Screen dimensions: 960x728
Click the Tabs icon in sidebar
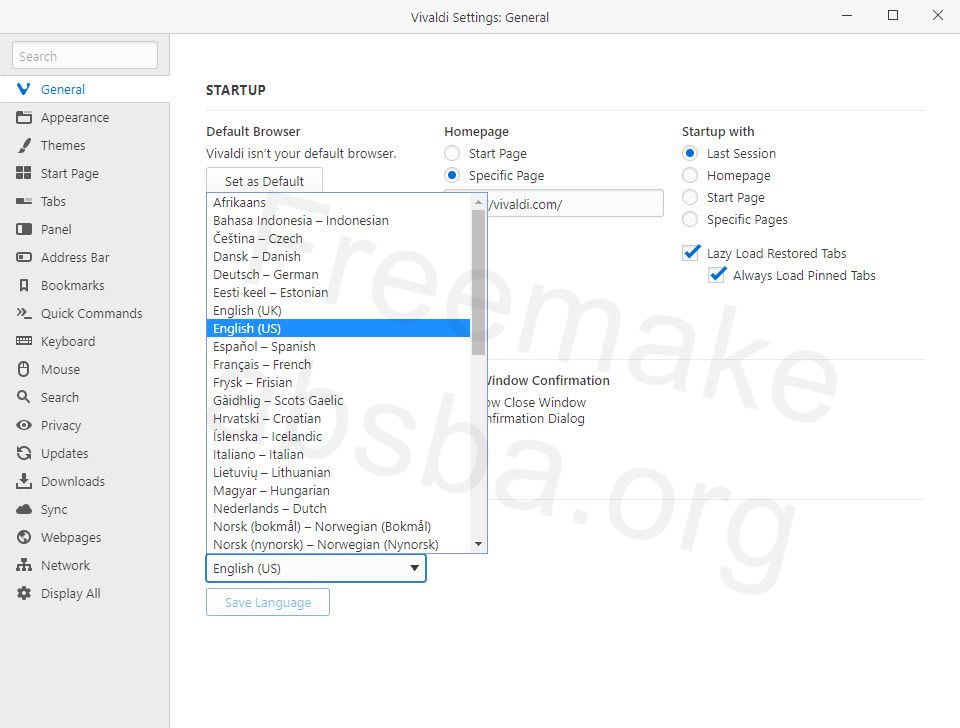pos(24,201)
